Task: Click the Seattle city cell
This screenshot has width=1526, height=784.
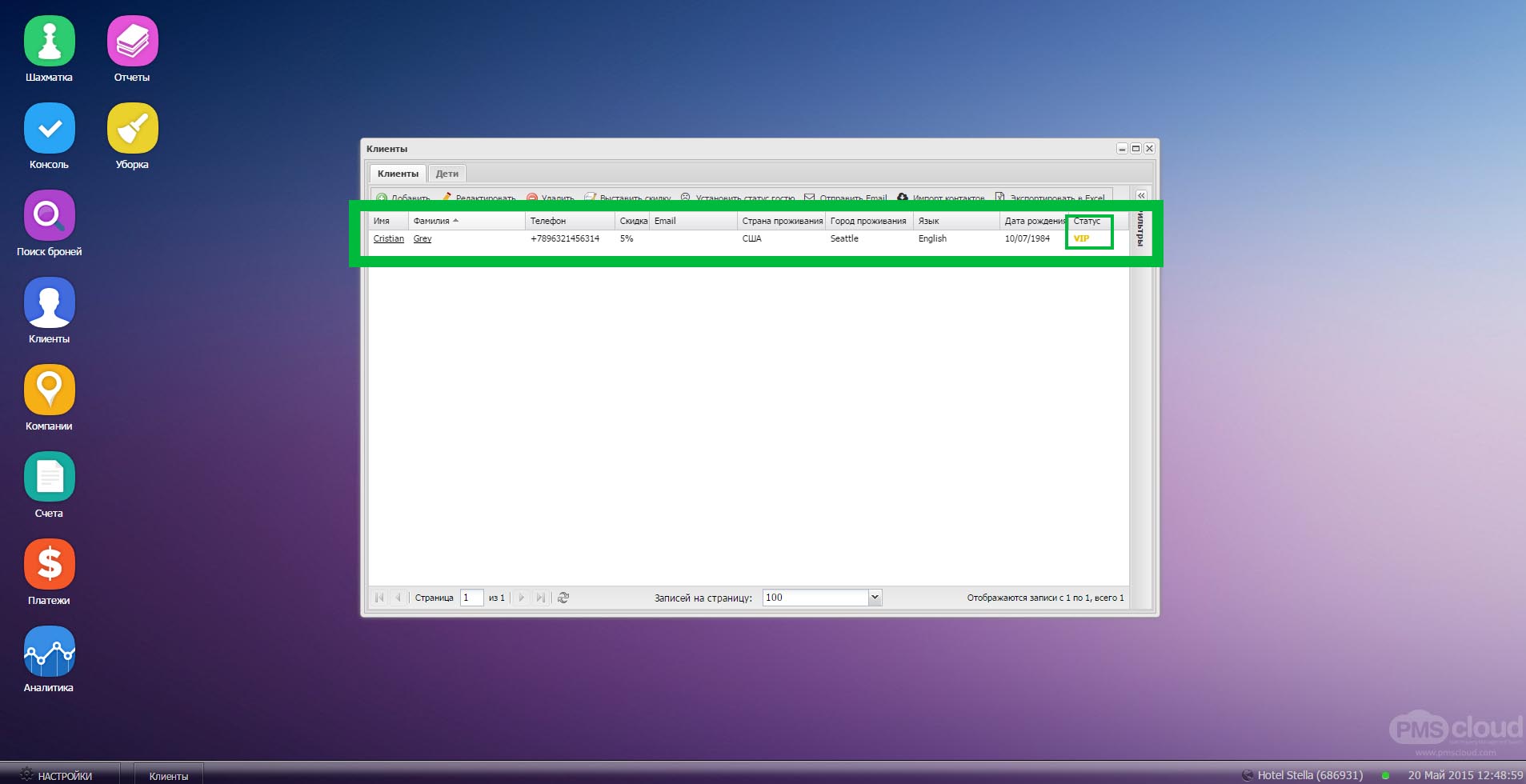Action: coord(844,238)
